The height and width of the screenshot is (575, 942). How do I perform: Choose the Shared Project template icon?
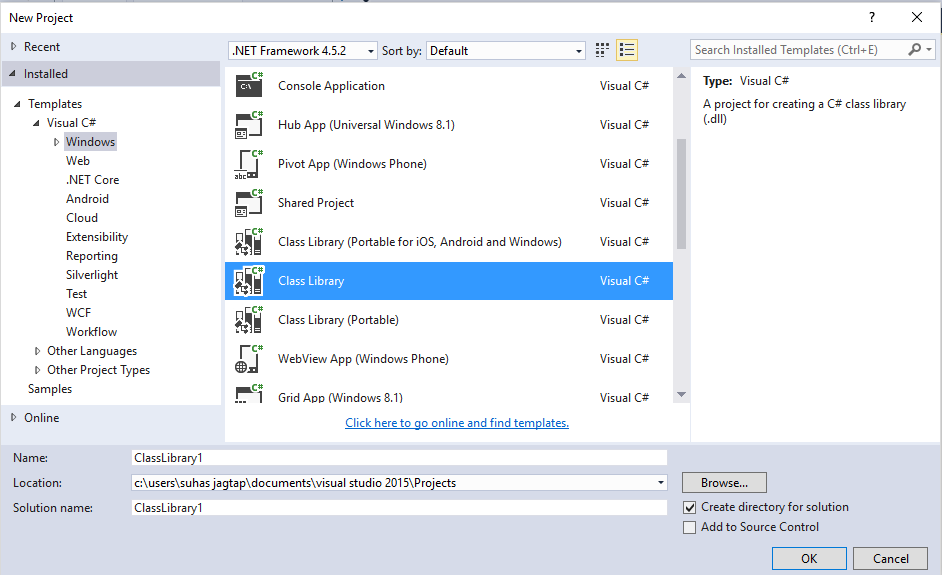tap(249, 203)
